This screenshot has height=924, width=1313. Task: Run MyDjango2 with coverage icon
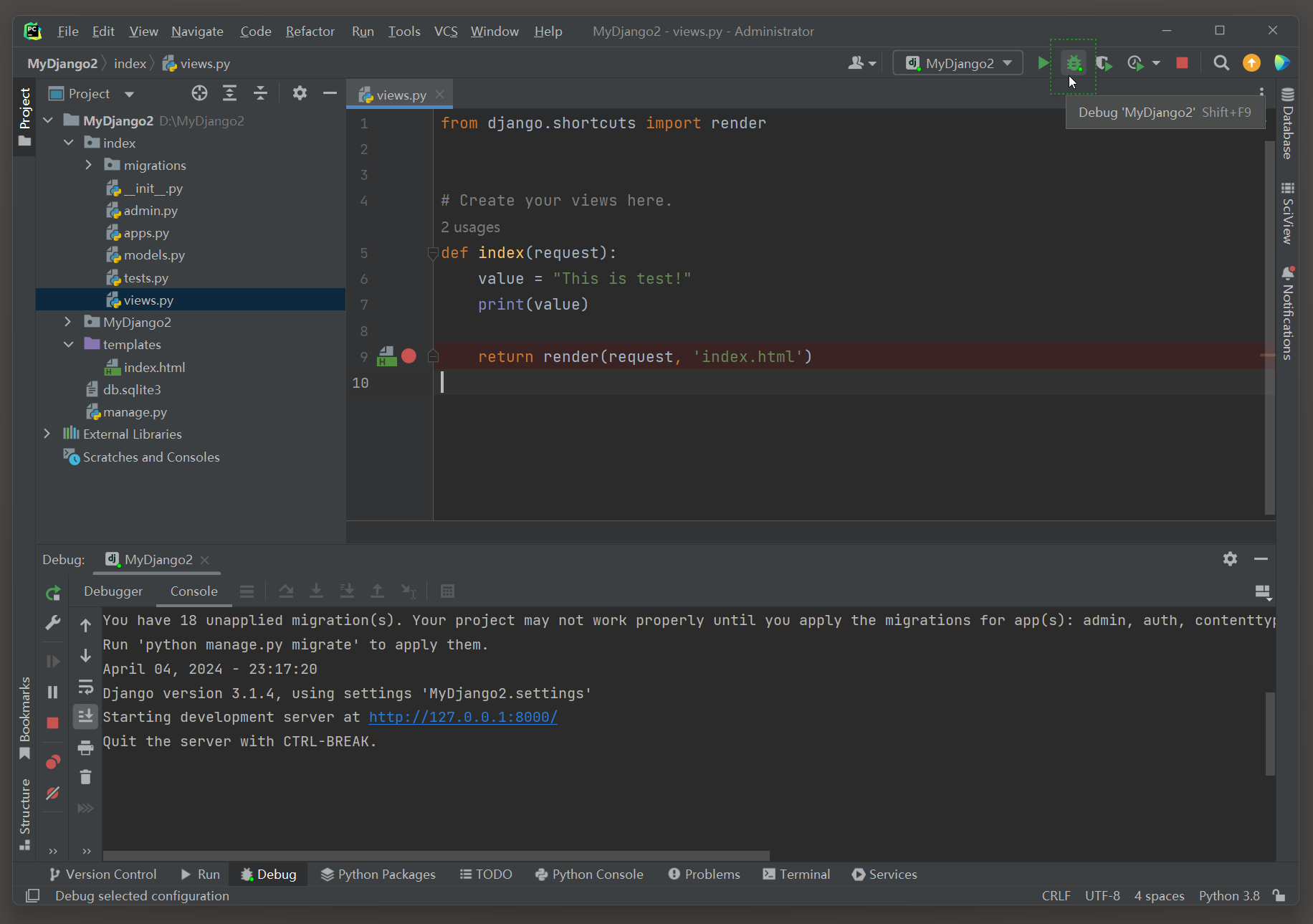tap(1104, 63)
